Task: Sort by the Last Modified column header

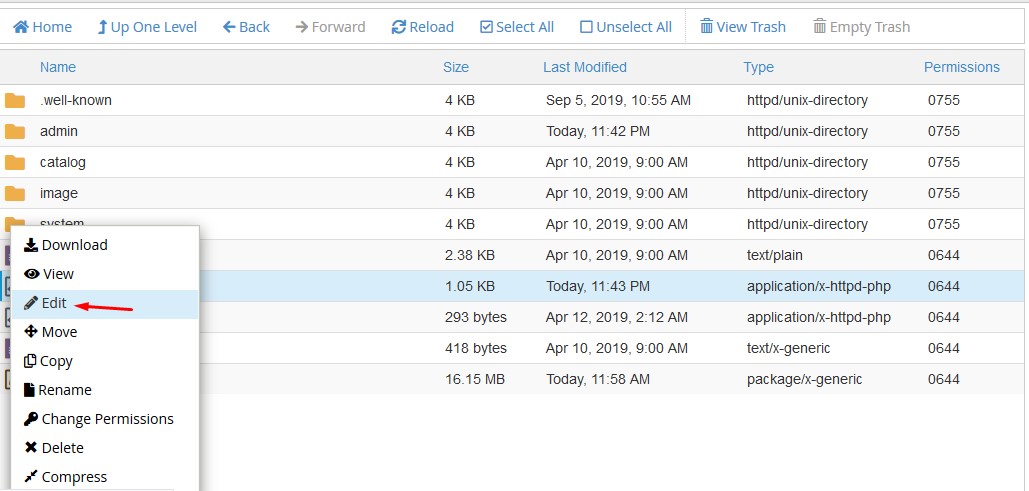Action: (585, 67)
